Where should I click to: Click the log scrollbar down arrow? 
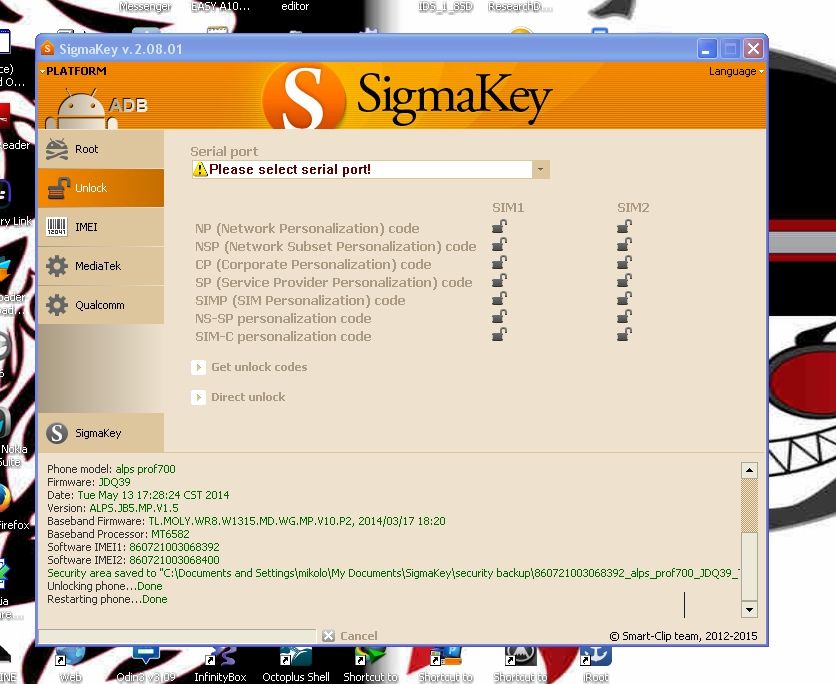[x=749, y=609]
